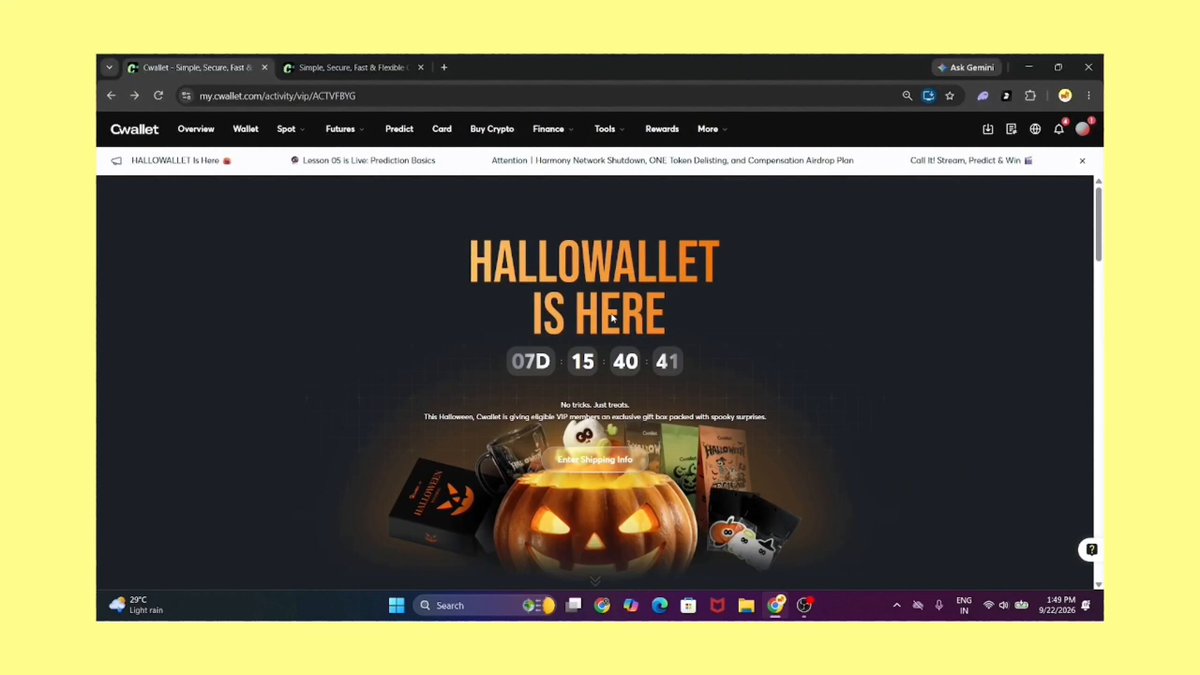Click the weather widget showing 29°C

click(136, 605)
